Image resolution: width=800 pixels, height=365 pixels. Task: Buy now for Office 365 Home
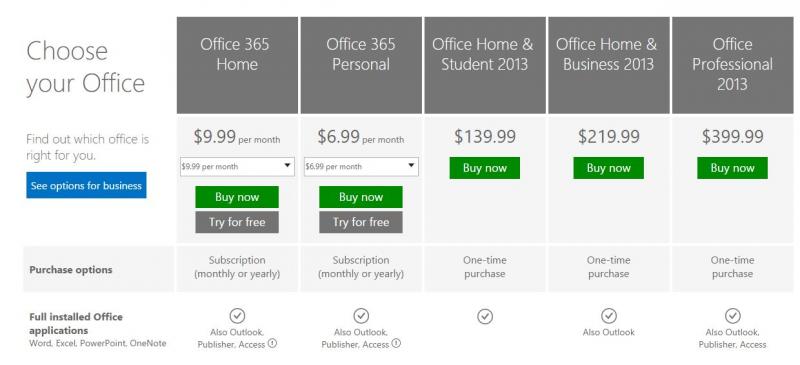tap(237, 197)
